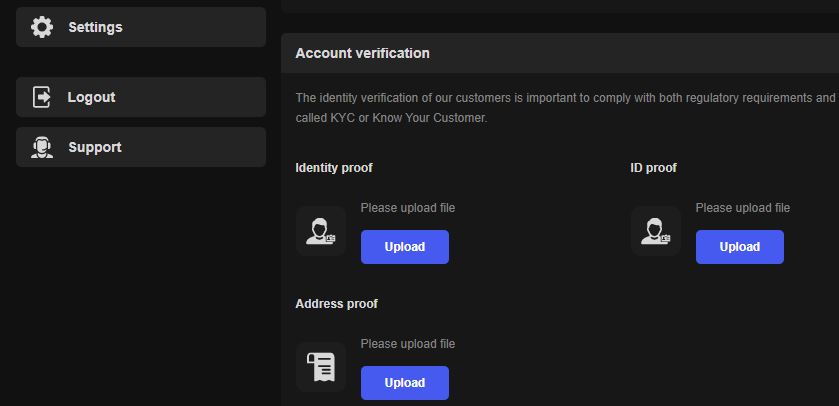The width and height of the screenshot is (839, 406).
Task: Click the Identity proof person icon
Action: (x=321, y=231)
